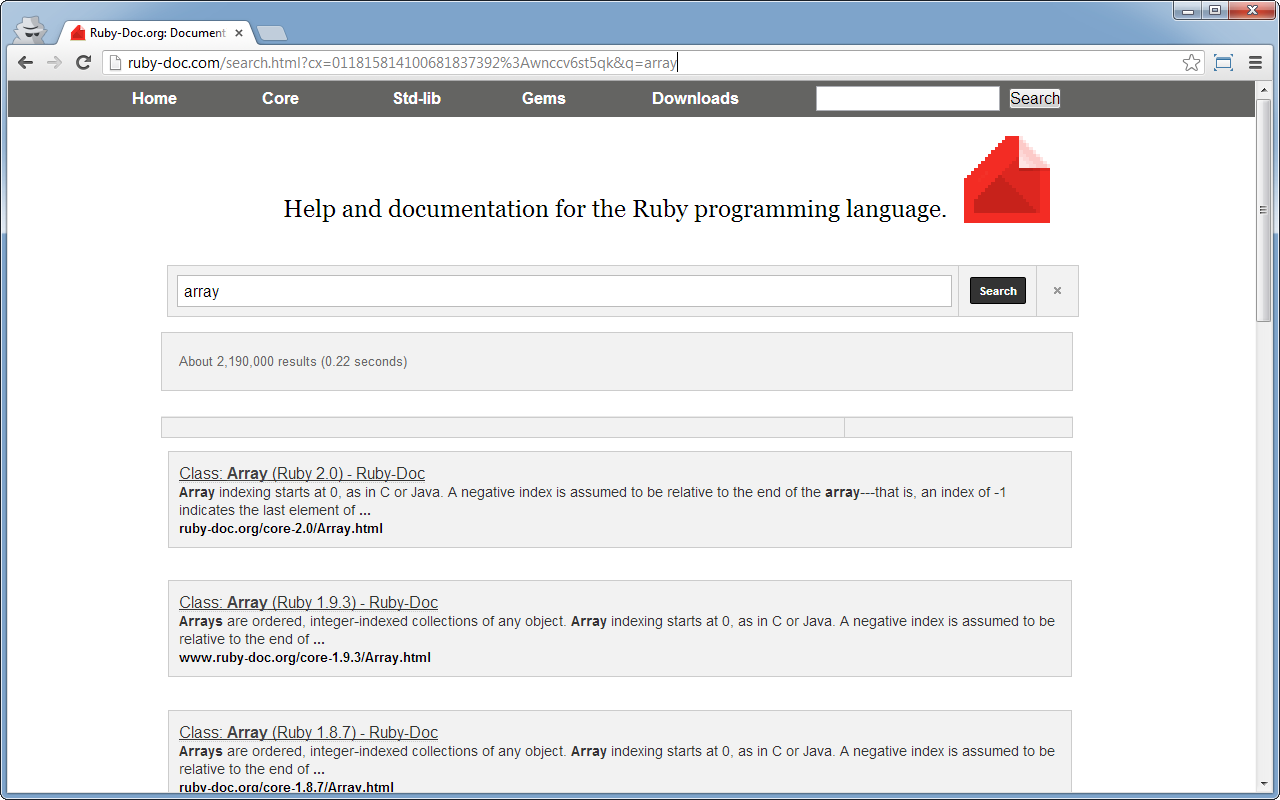Click the browser forward navigation arrow

pos(53,62)
